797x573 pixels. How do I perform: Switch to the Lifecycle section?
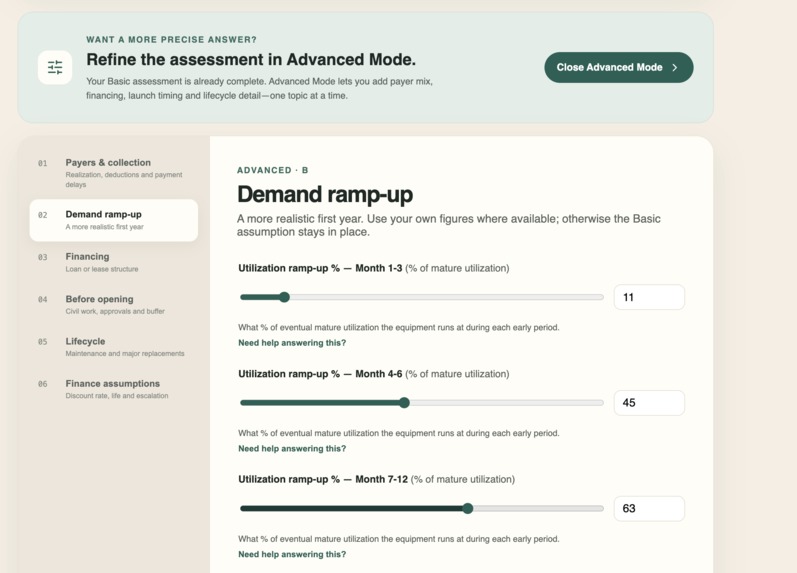114,347
